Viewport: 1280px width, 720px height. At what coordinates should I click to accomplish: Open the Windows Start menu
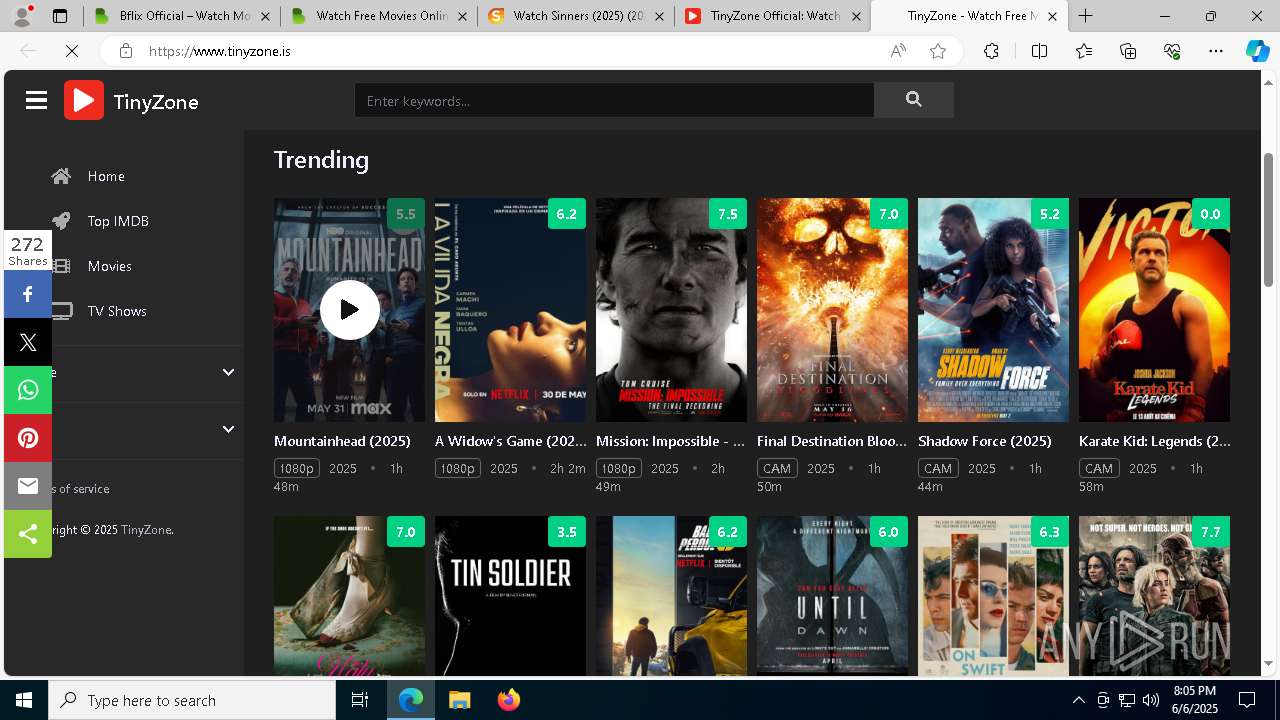24,700
